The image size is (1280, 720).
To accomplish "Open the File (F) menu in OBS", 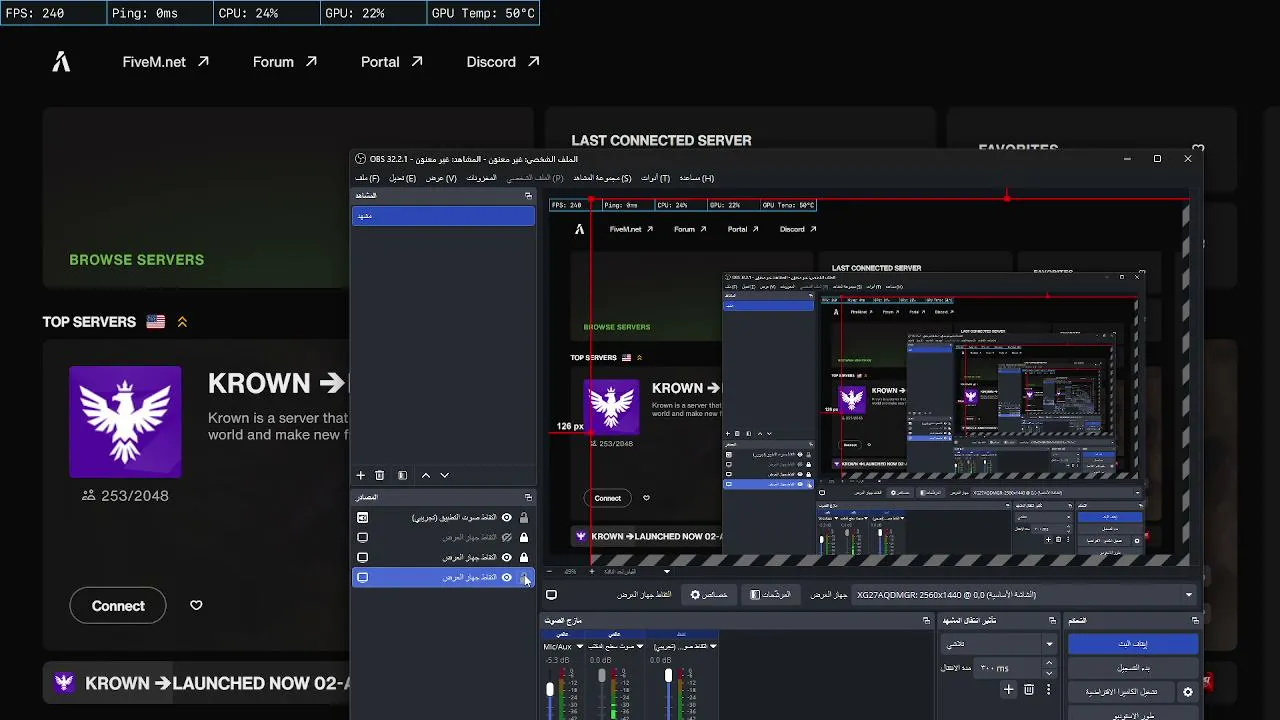I will (367, 178).
